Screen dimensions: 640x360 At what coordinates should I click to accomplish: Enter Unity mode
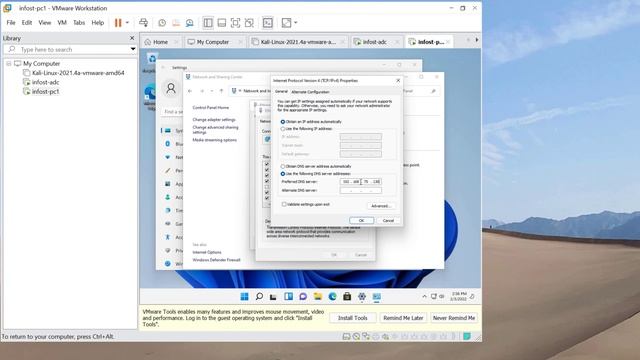(249, 23)
